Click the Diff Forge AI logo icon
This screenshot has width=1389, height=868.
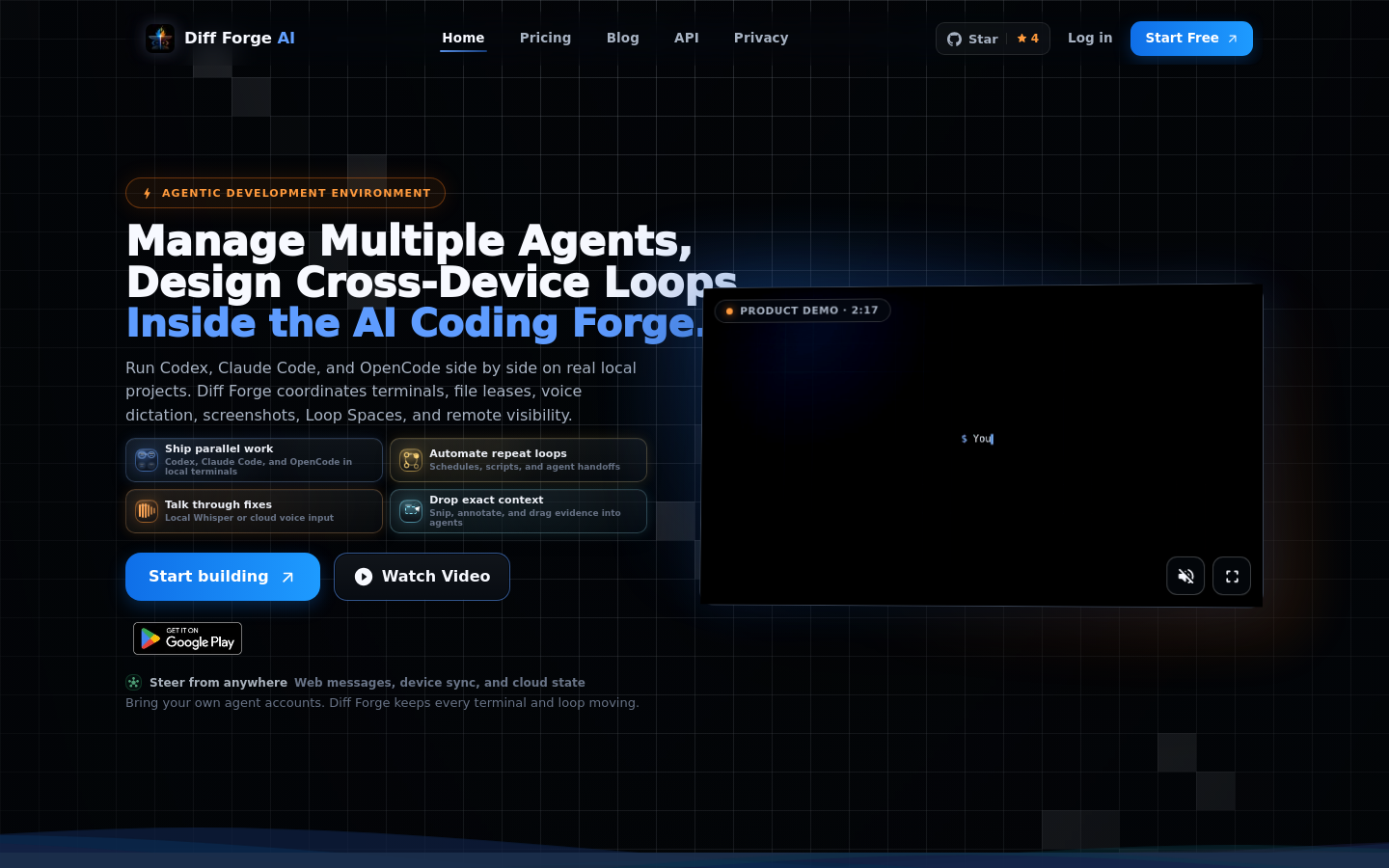click(160, 39)
